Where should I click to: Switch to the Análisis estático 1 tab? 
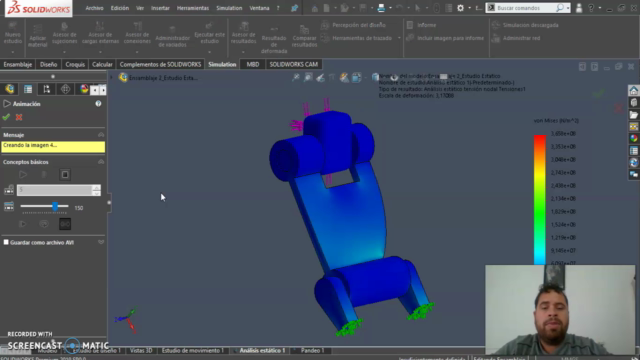(x=262, y=350)
